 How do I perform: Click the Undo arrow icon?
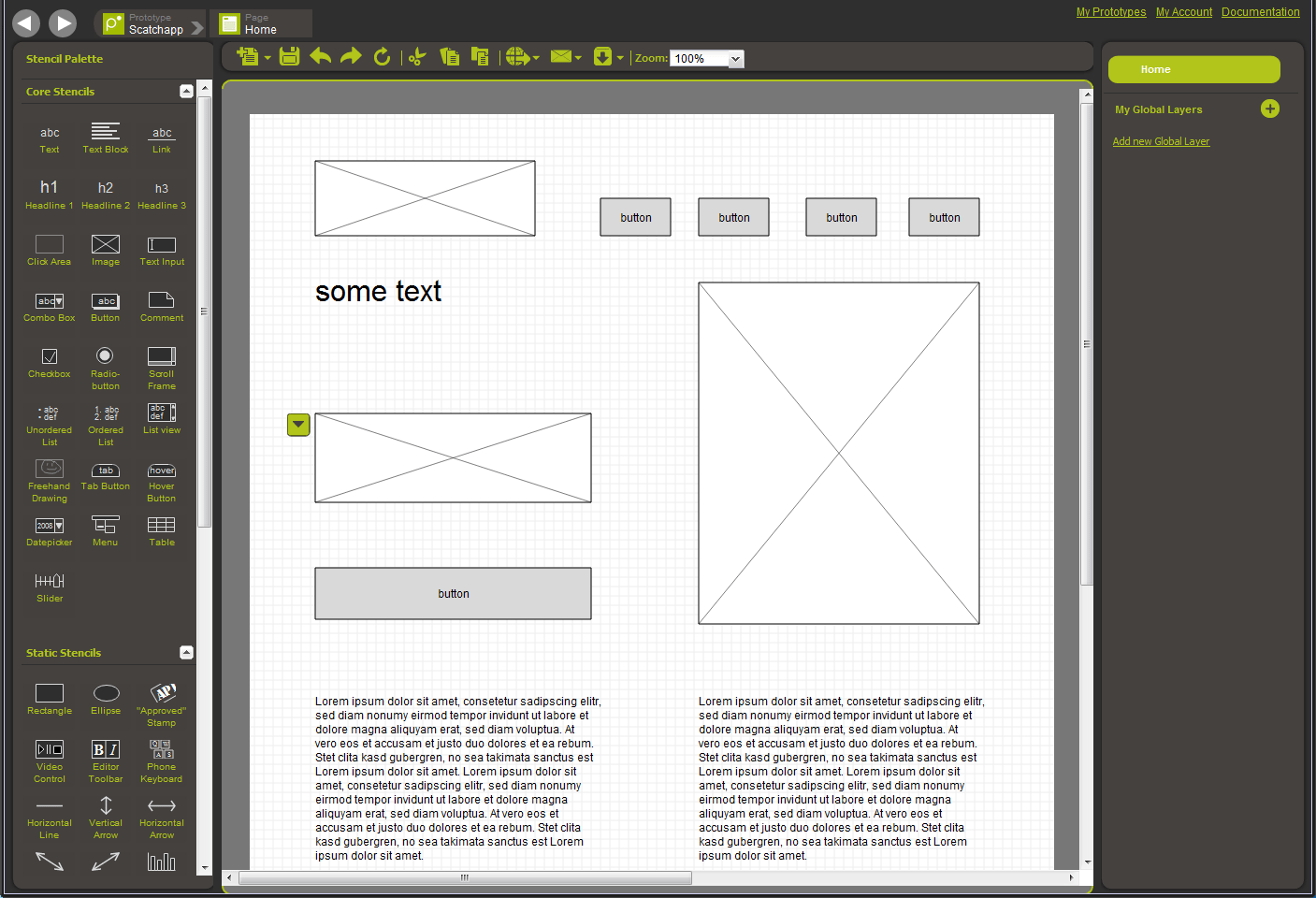pyautogui.click(x=321, y=57)
